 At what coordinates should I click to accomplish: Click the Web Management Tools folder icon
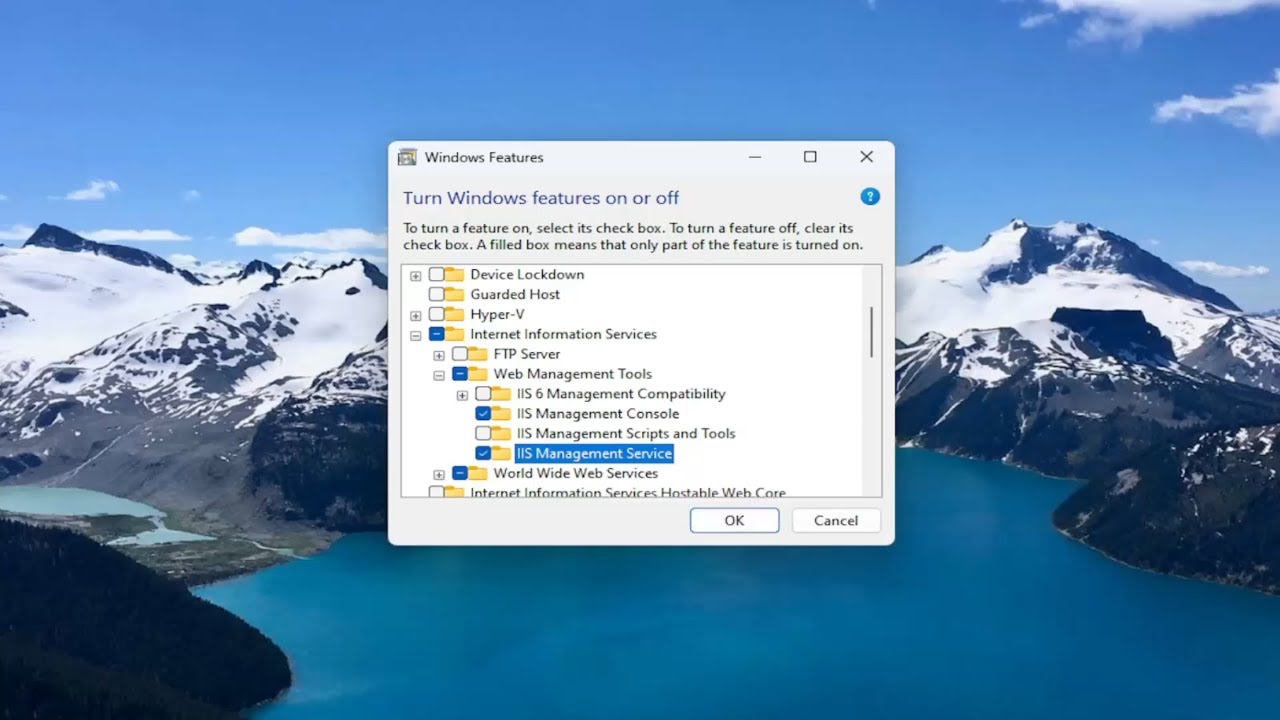click(x=478, y=374)
